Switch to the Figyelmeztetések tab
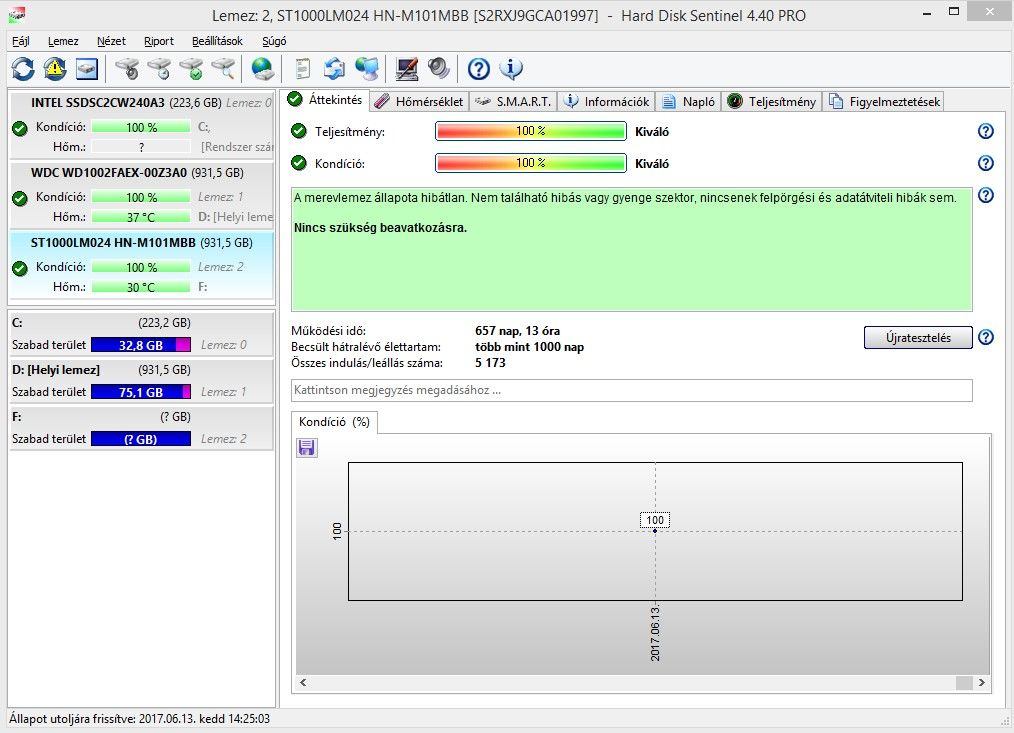The height and width of the screenshot is (733, 1014). (884, 102)
